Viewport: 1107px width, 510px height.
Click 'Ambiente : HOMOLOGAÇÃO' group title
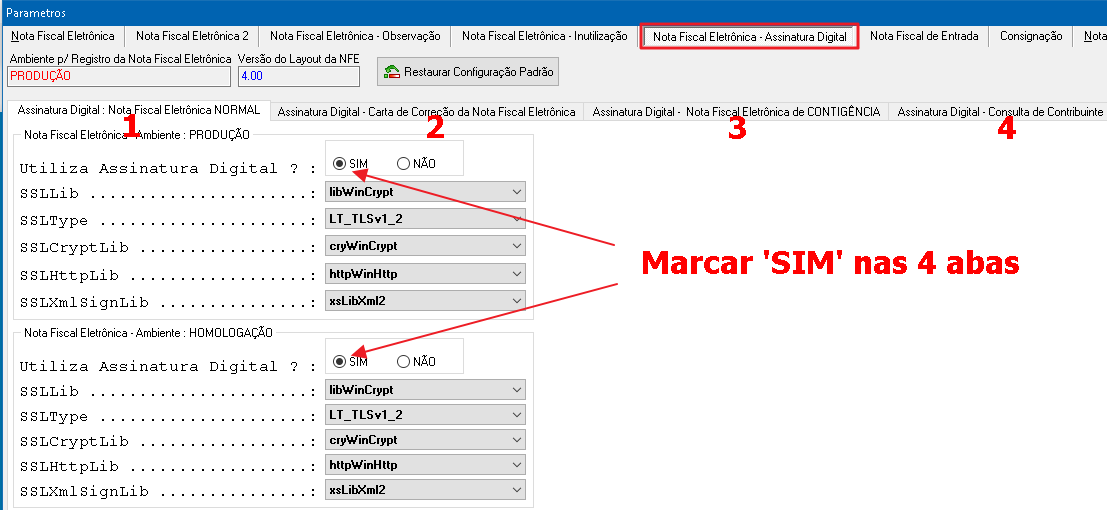click(148, 332)
